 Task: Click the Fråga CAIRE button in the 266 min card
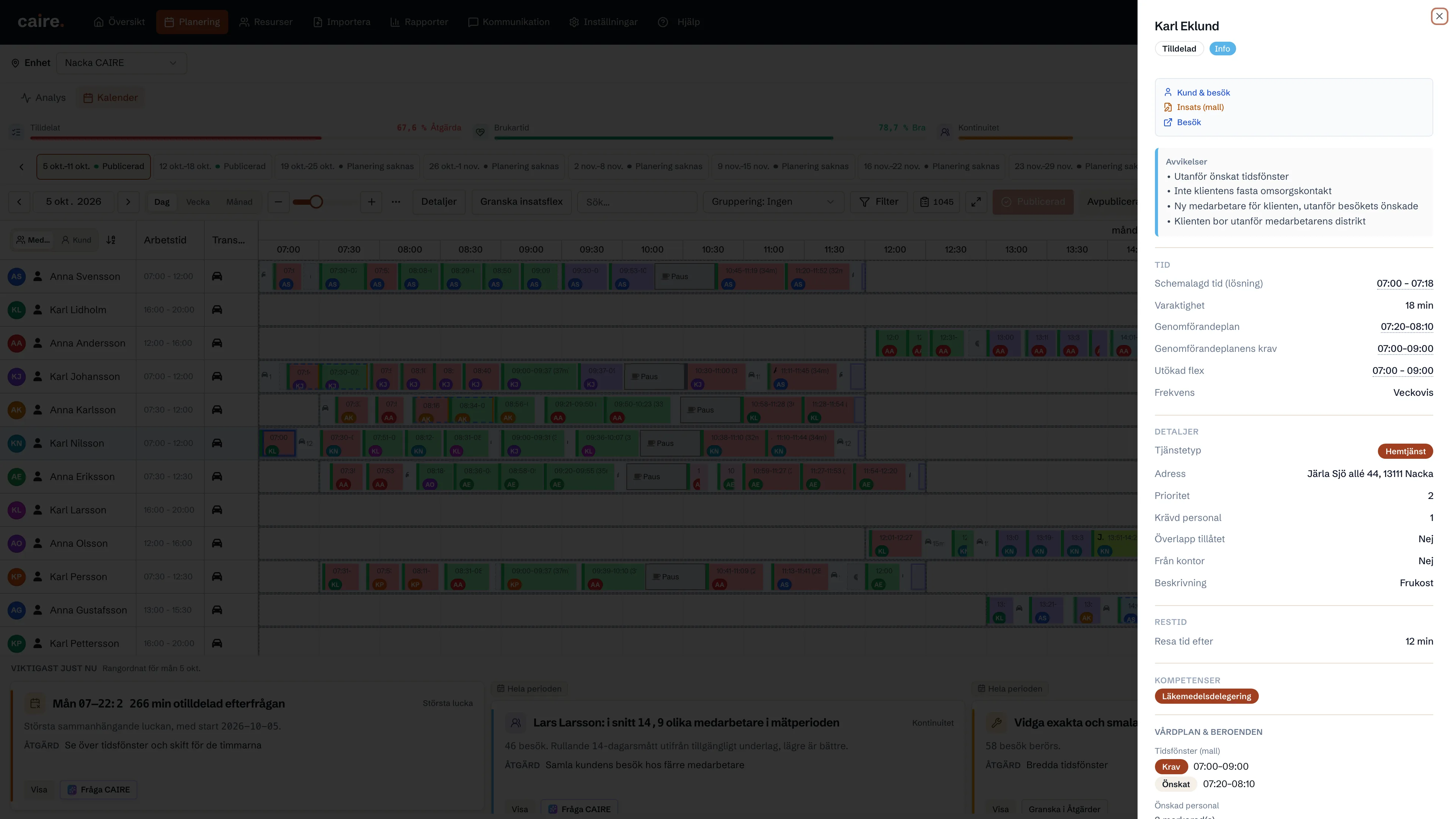[99, 789]
